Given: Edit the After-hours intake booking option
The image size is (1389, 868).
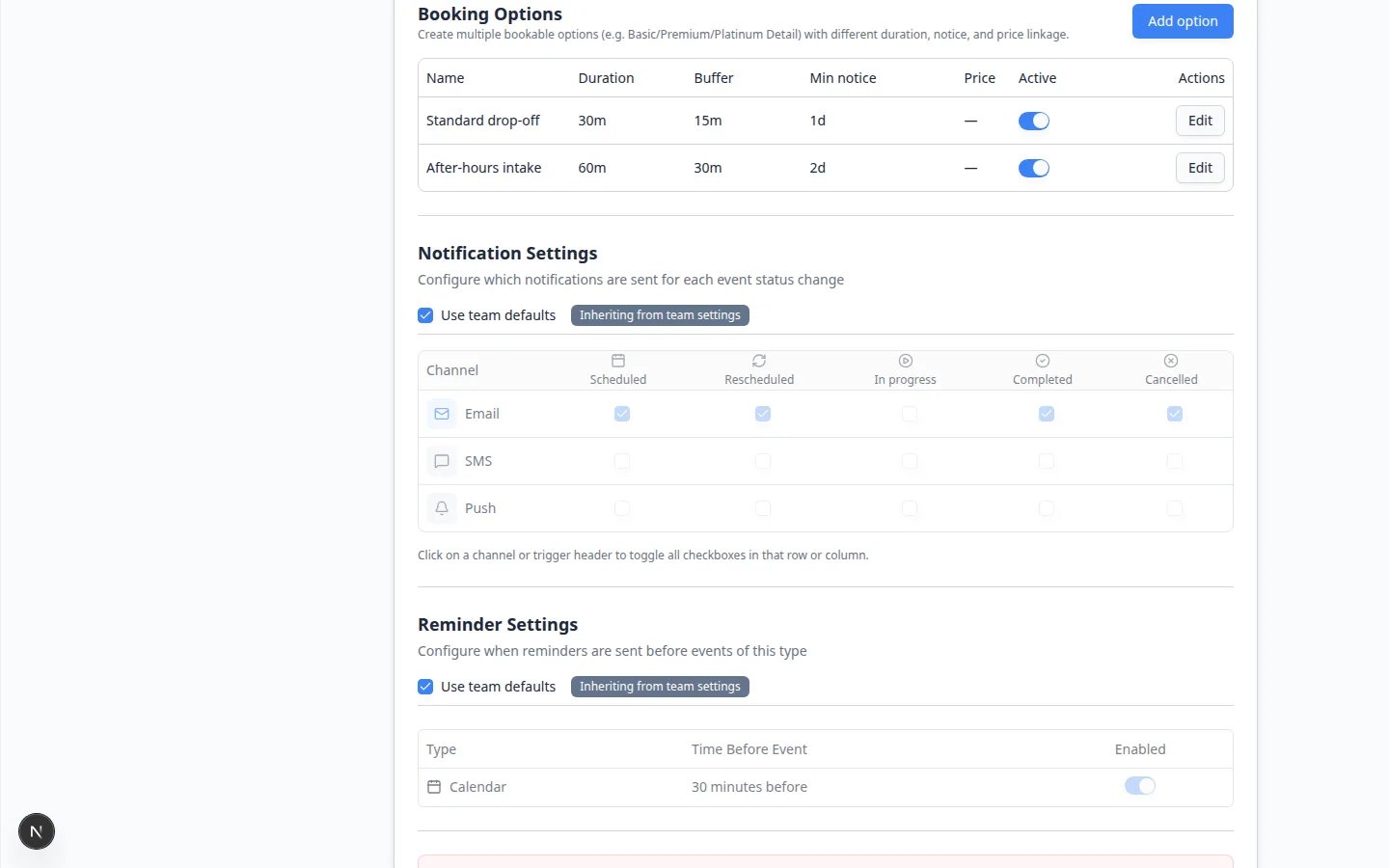Looking at the screenshot, I should (1200, 168).
